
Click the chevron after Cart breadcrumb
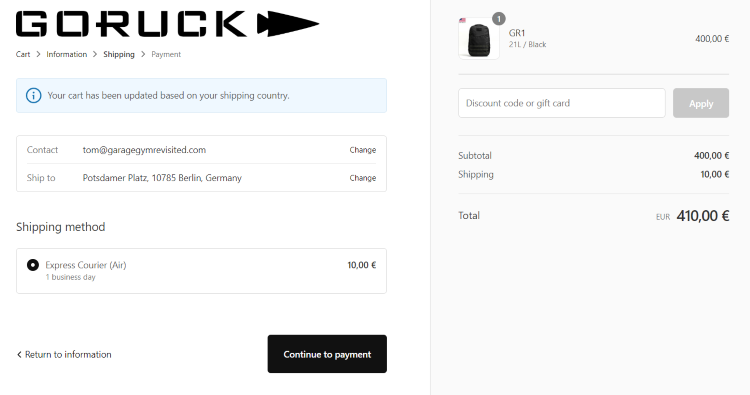point(38,54)
